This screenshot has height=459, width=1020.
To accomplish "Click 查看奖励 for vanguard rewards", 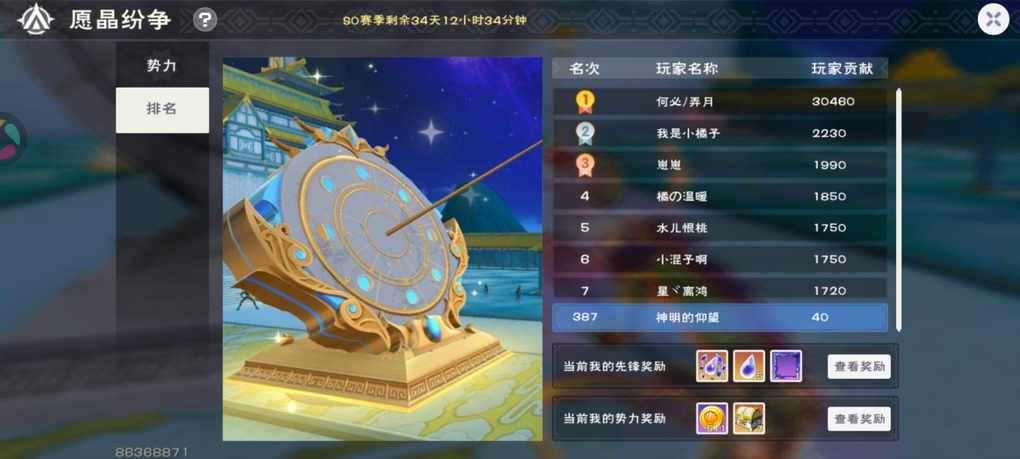I will click(859, 367).
